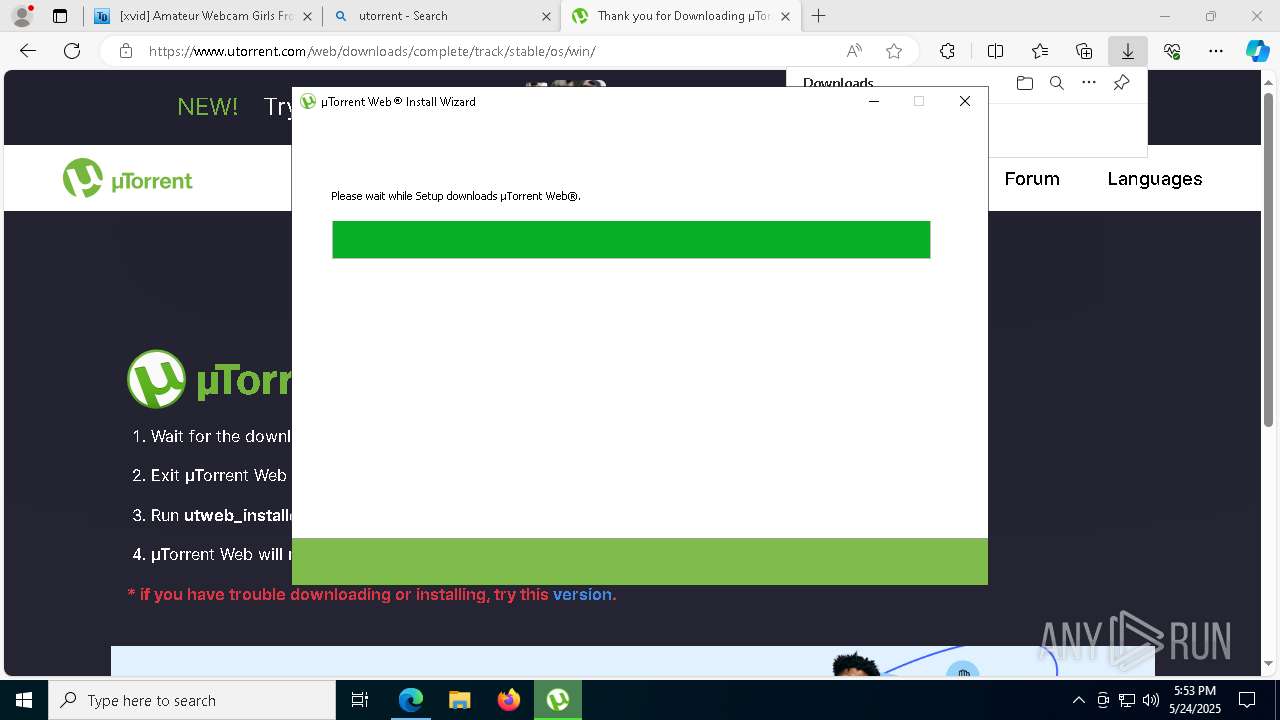Open the notifications action center
The image size is (1280, 720).
1247,700
